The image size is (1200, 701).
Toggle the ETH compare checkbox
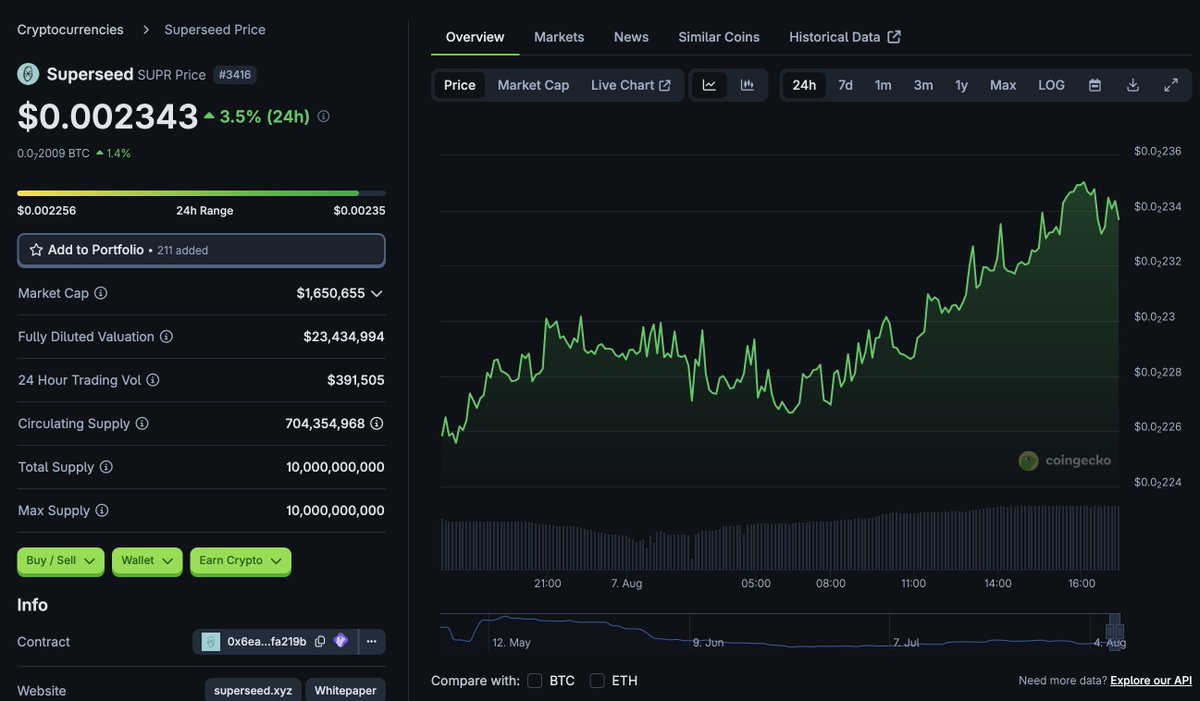597,681
